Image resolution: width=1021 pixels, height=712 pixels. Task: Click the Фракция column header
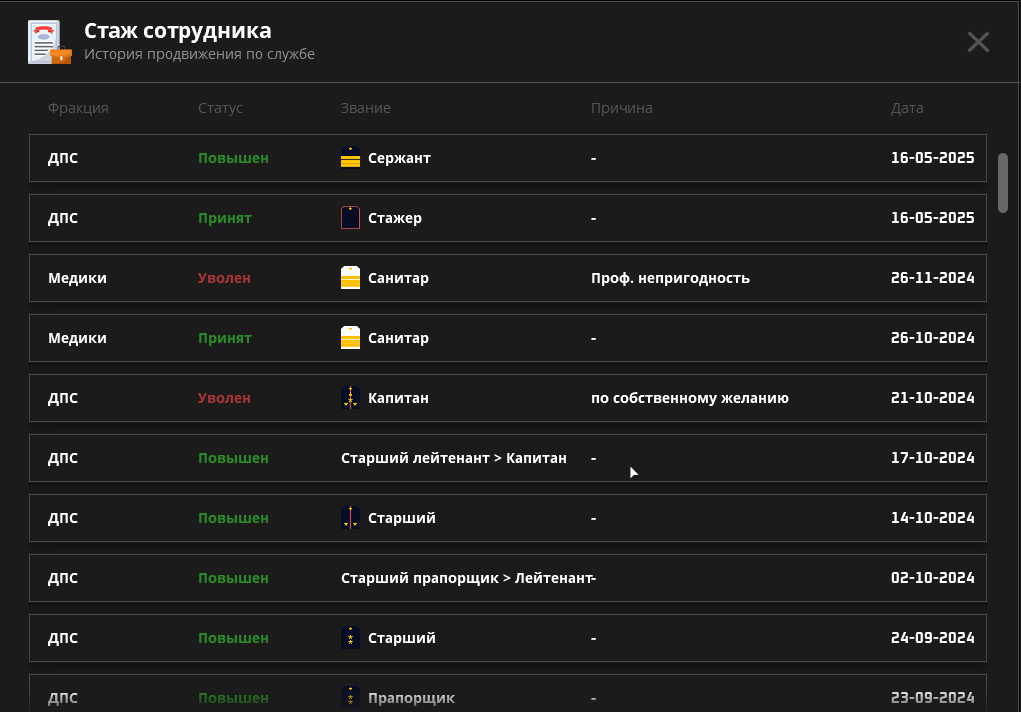click(78, 108)
